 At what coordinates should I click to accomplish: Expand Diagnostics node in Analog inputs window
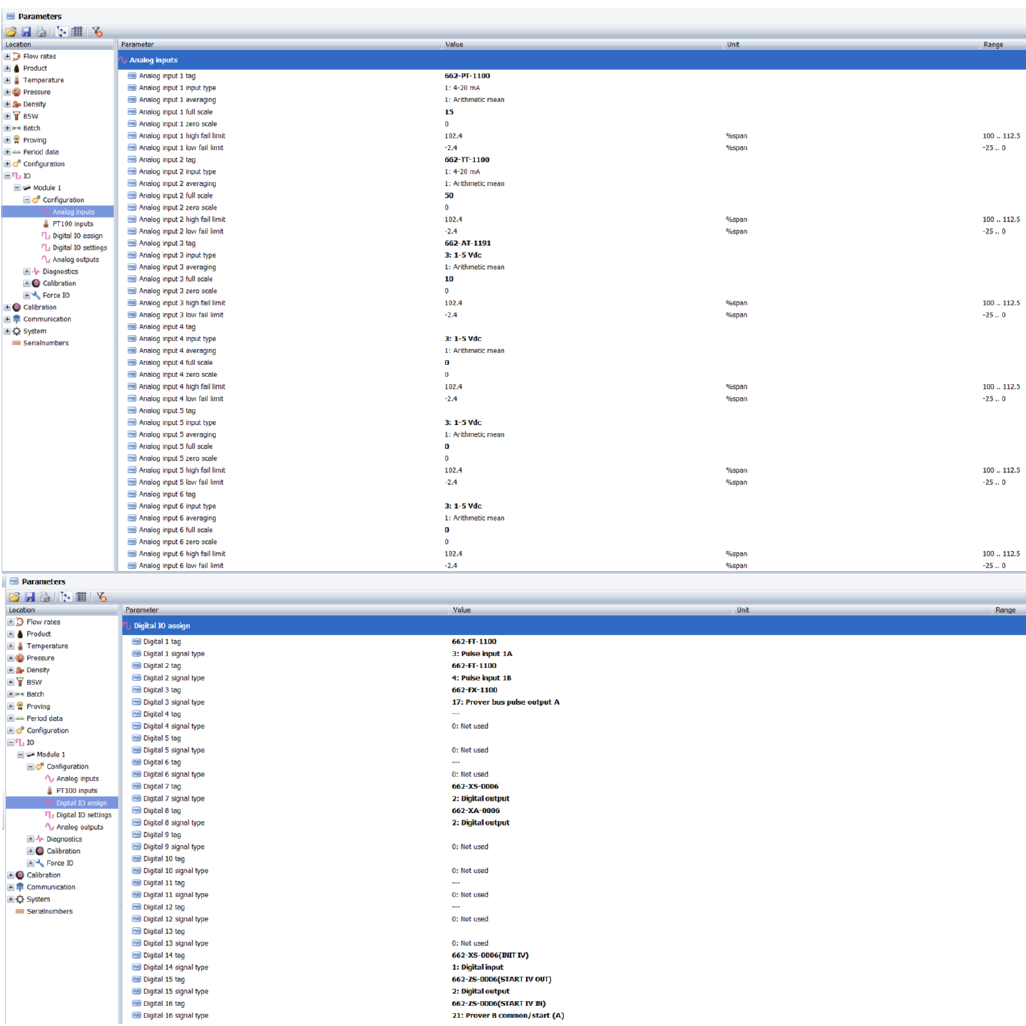click(x=27, y=272)
